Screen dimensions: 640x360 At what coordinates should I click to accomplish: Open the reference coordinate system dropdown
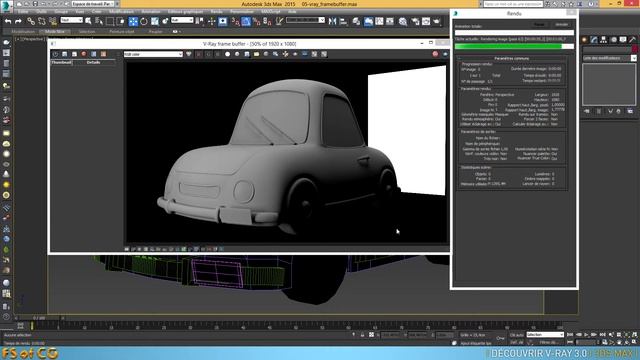(182, 20)
